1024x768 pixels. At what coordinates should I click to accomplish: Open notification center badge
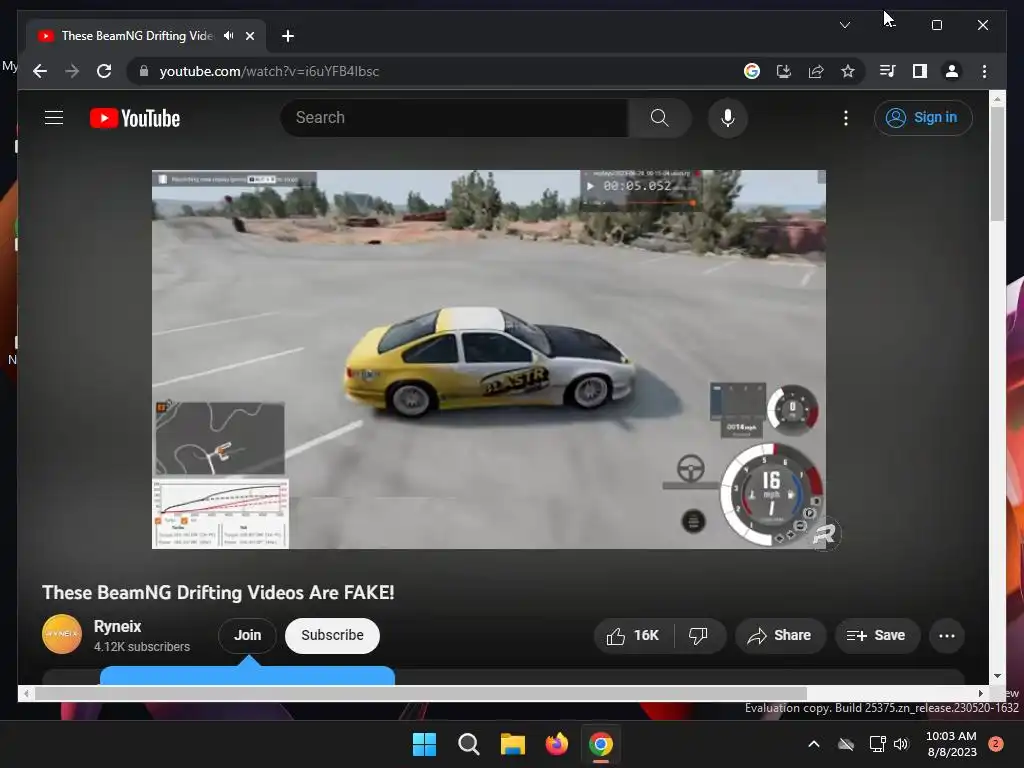tap(996, 744)
